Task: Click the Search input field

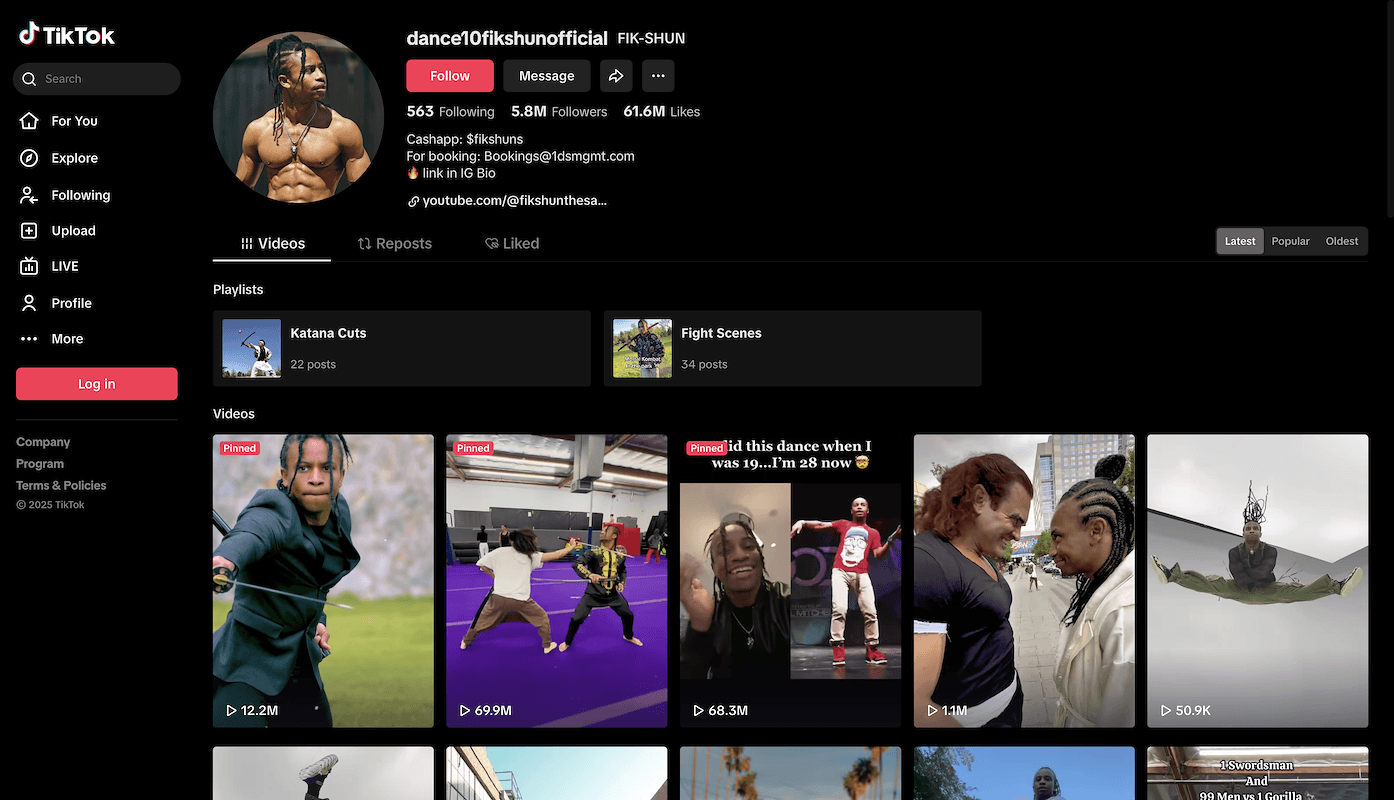Action: tap(105, 79)
